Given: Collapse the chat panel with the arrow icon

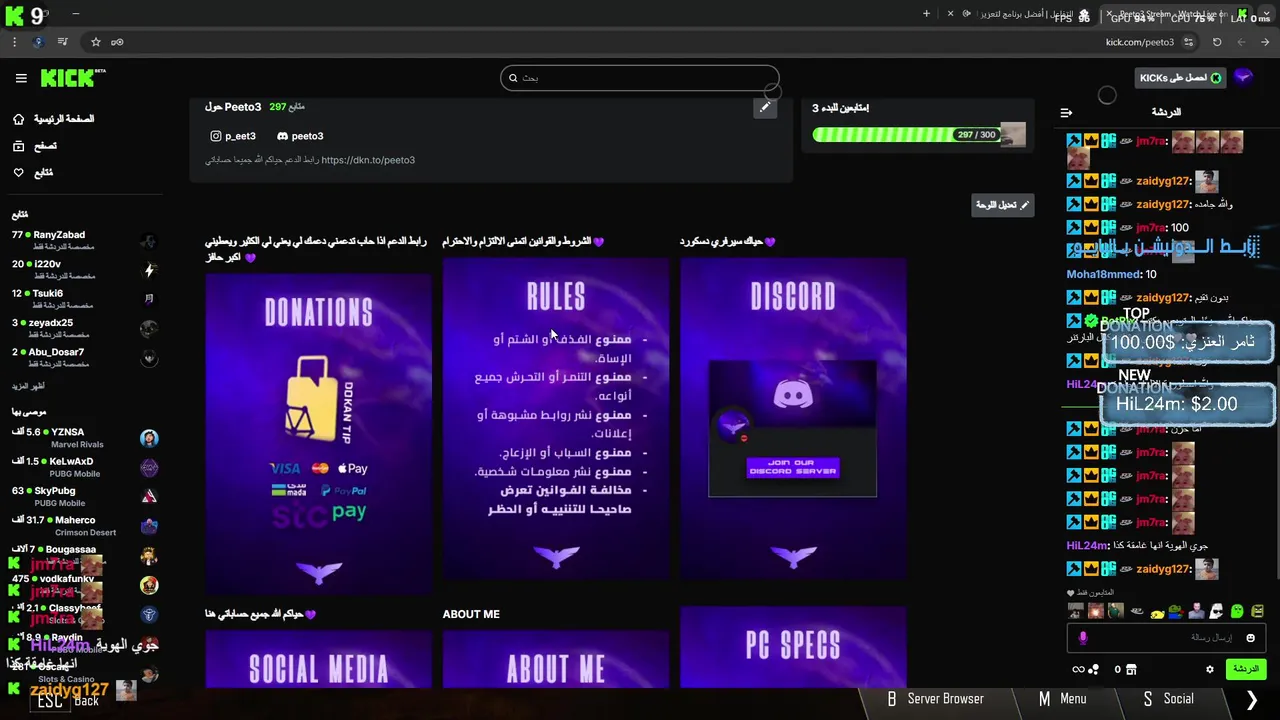Looking at the screenshot, I should tap(1066, 113).
